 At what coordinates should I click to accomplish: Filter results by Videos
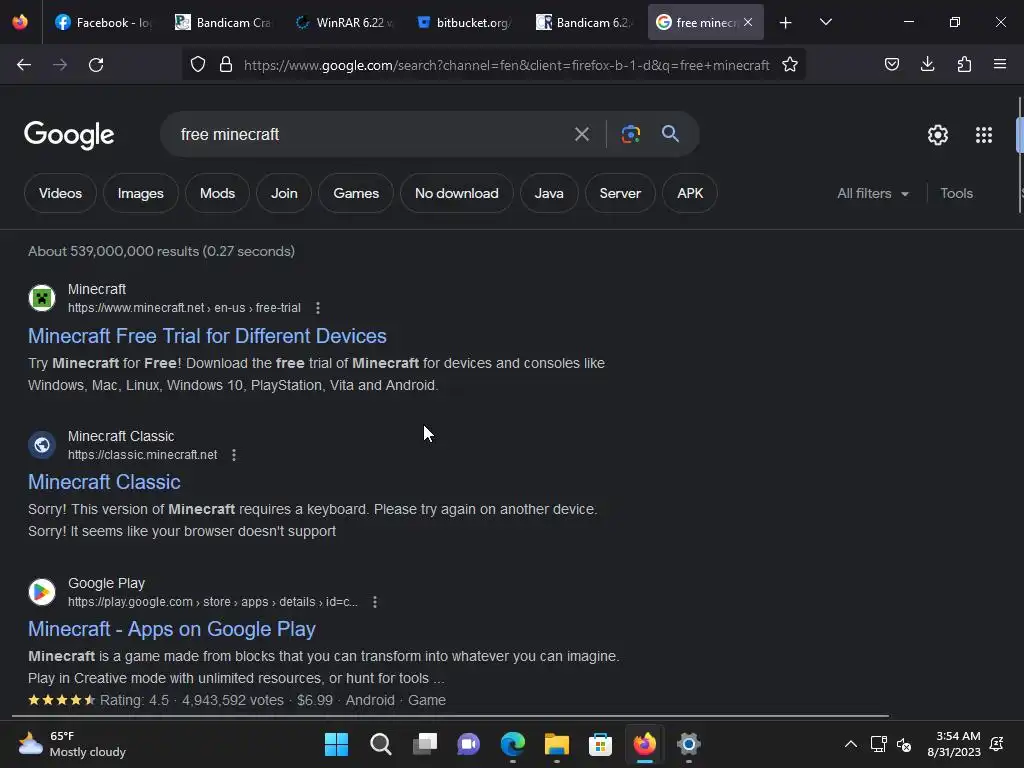tap(60, 193)
